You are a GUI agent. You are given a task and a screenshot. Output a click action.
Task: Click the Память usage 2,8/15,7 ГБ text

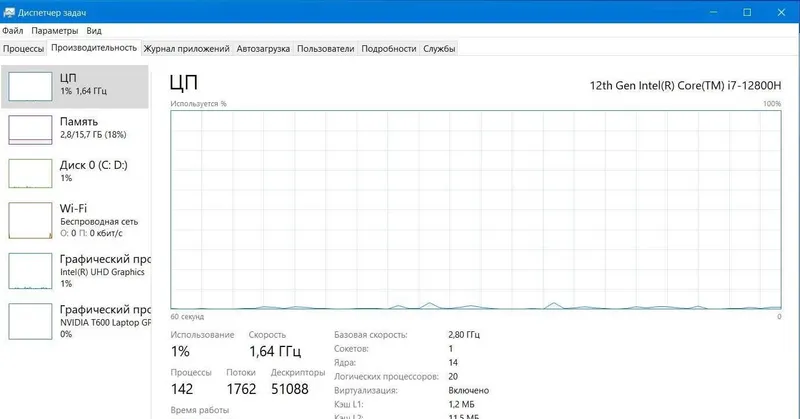(x=93, y=135)
